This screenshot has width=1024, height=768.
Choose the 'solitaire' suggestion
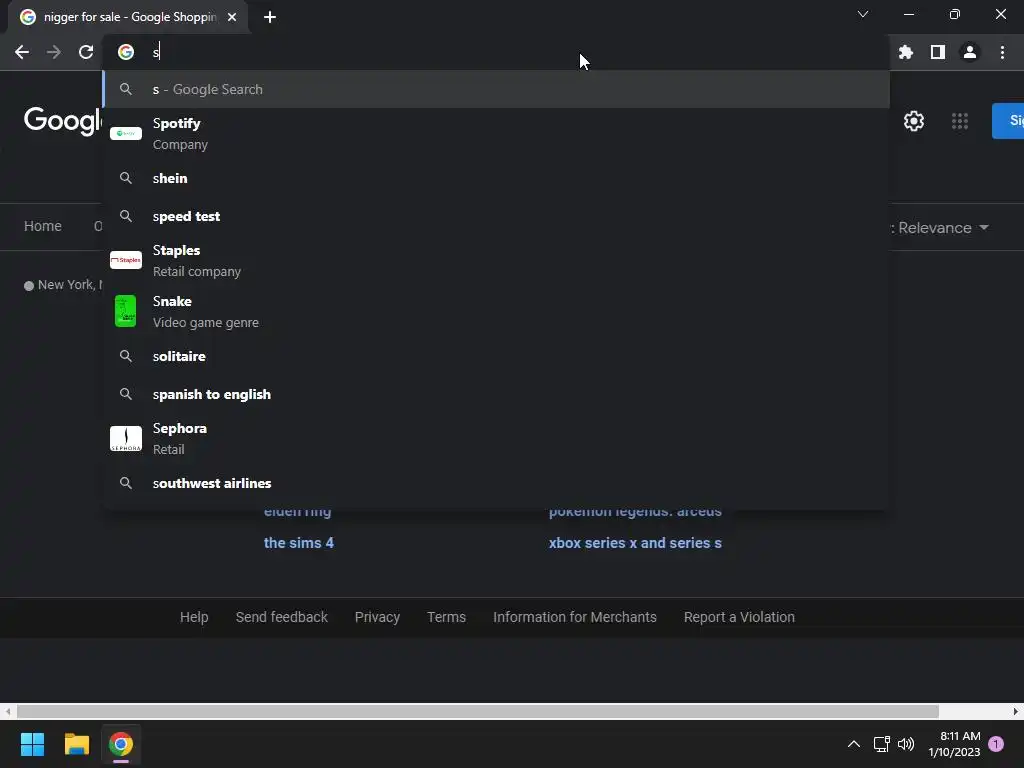coord(496,357)
